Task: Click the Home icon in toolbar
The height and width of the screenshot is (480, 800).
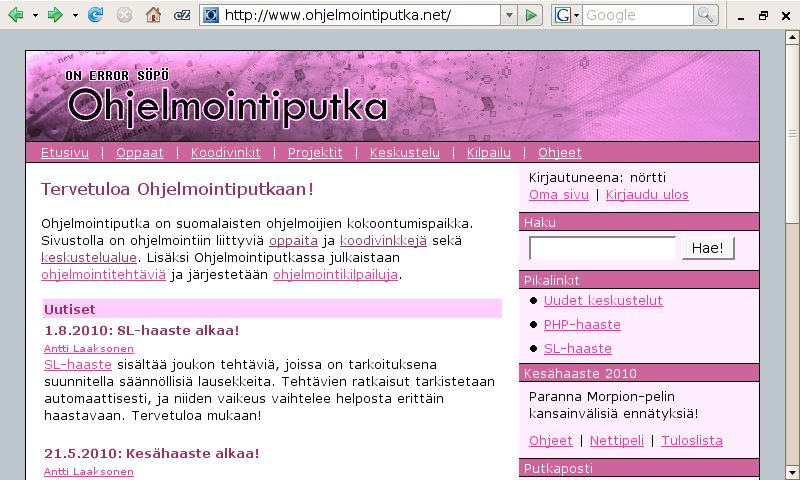Action: point(153,15)
